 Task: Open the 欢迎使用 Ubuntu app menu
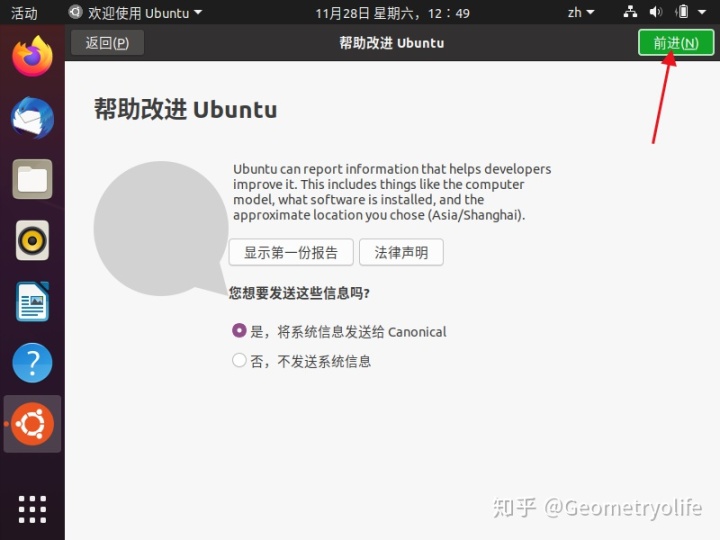[x=135, y=12]
